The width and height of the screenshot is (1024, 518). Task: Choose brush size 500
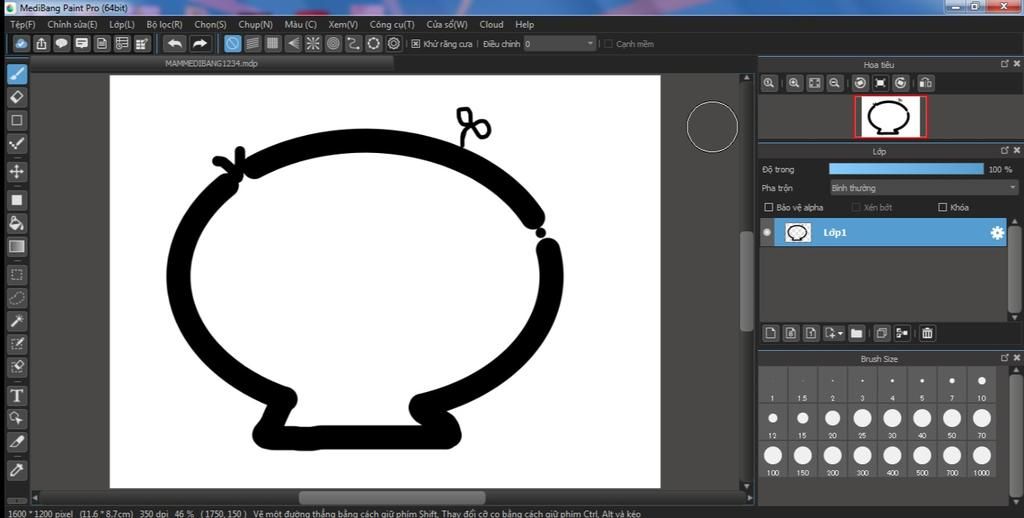coord(922,460)
